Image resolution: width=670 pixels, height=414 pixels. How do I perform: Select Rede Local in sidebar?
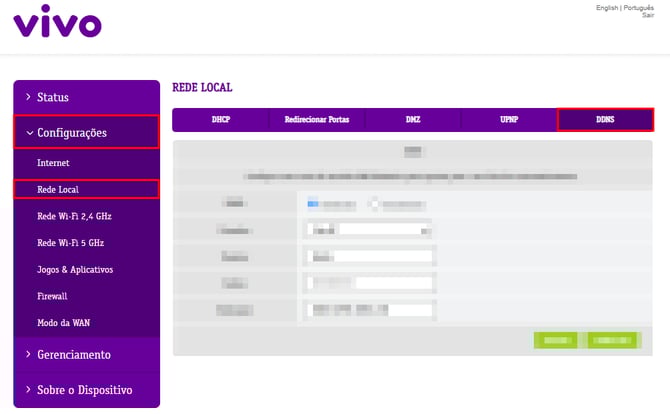pyautogui.click(x=57, y=189)
